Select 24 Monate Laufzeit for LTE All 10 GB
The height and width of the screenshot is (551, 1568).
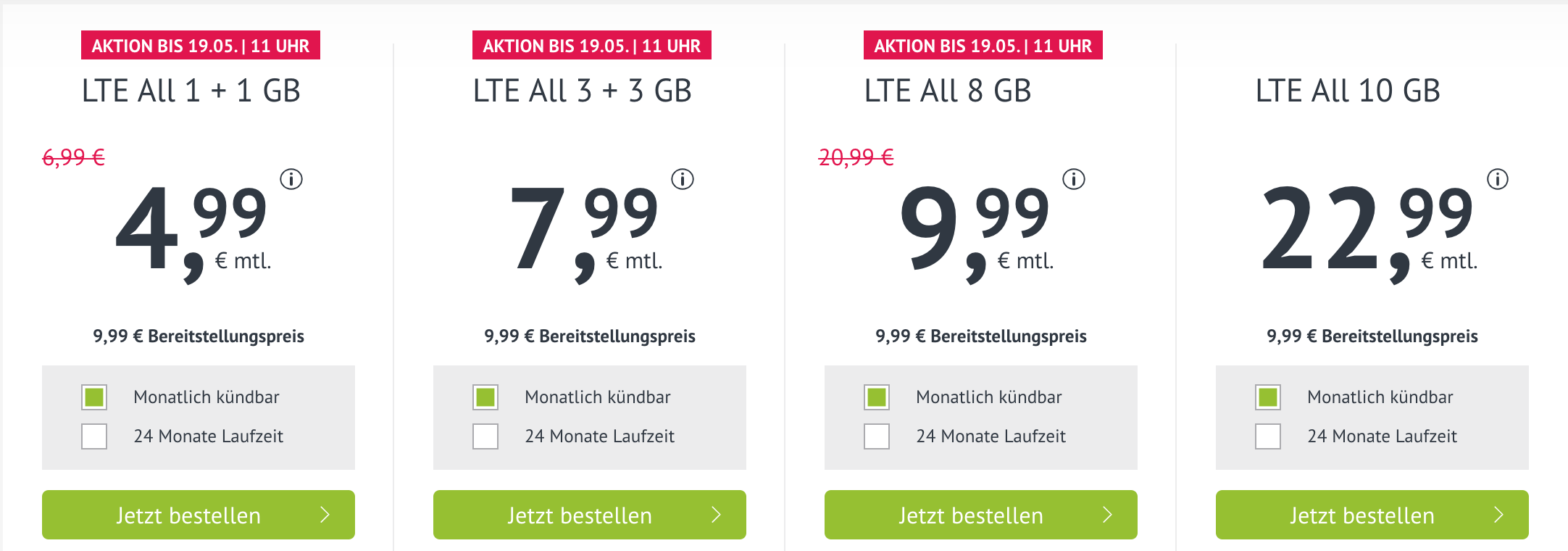[x=1268, y=436]
